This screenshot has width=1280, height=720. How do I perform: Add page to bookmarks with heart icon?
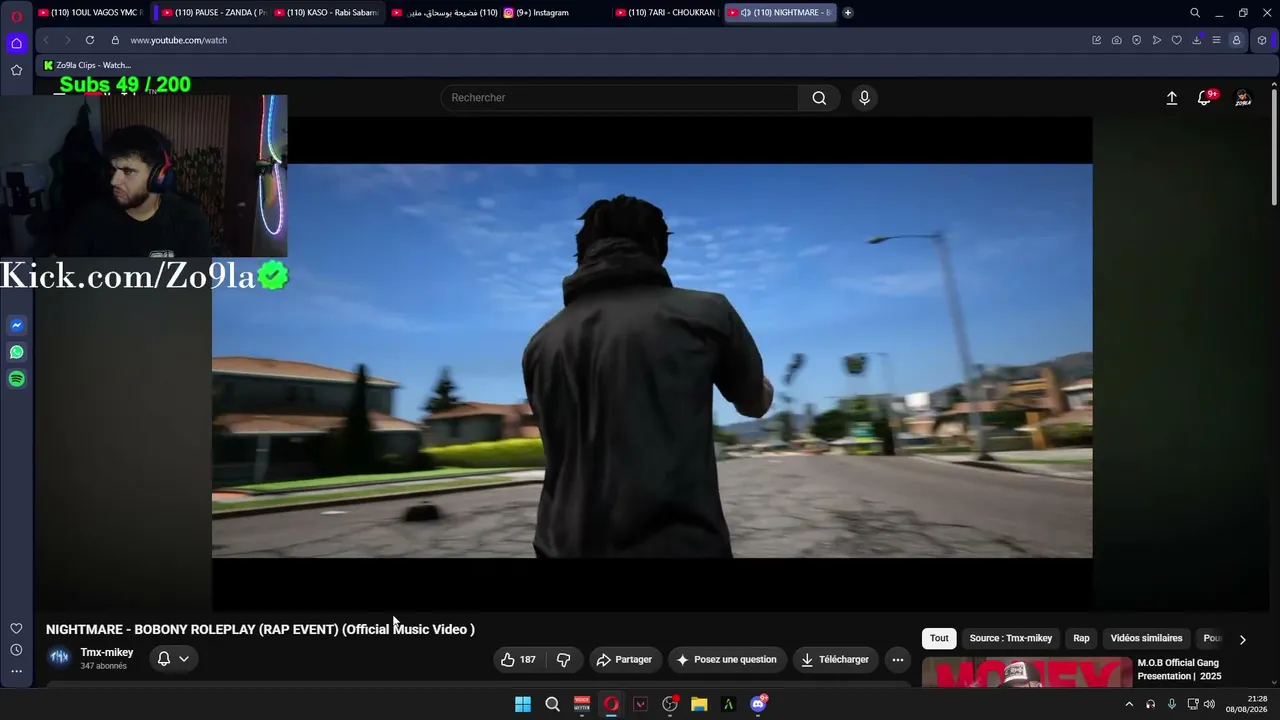[1176, 40]
